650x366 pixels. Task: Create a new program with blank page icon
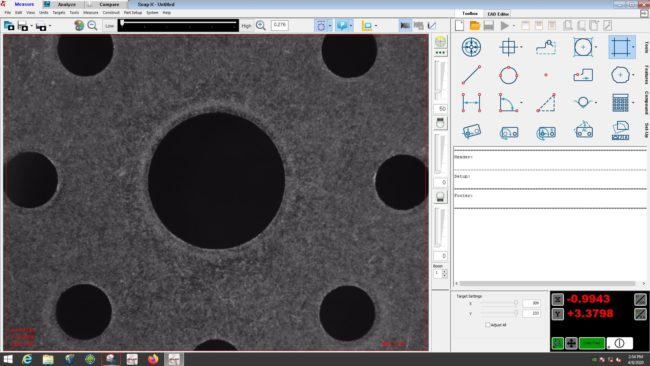pyautogui.click(x=459, y=26)
